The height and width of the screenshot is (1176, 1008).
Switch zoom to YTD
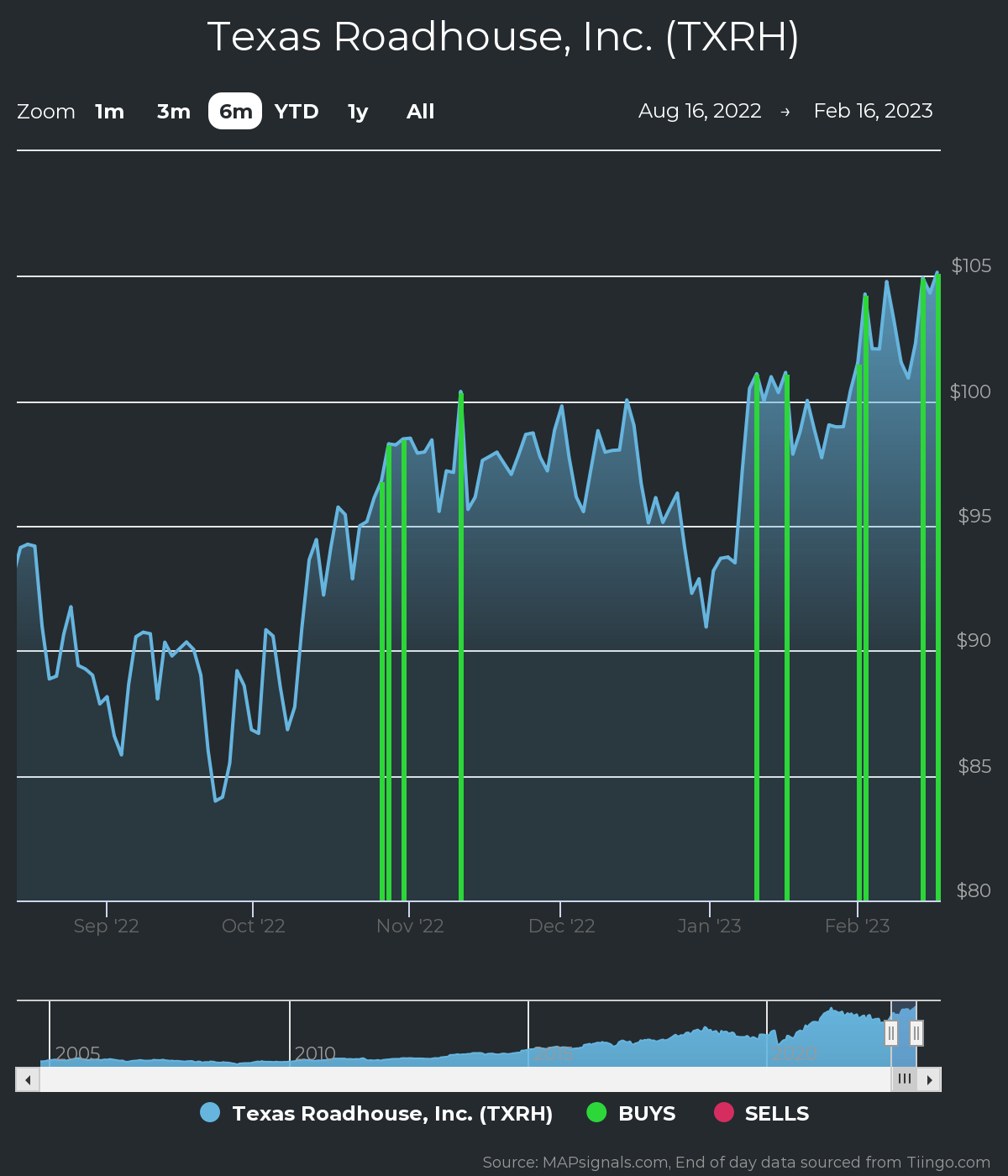(297, 112)
